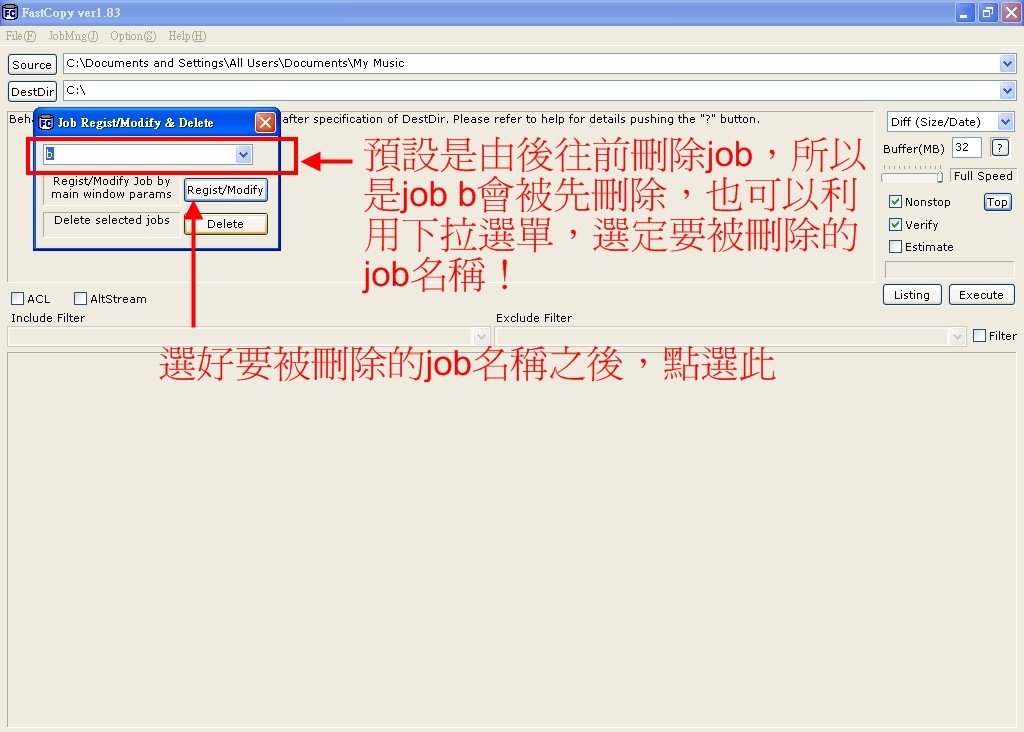Click the Top button
The width and height of the screenshot is (1024, 732).
(x=997, y=202)
